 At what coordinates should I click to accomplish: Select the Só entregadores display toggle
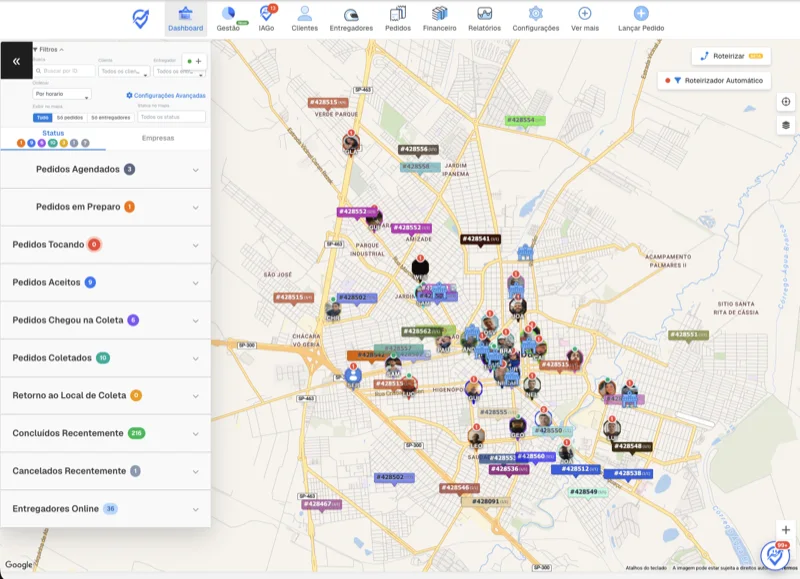pyautogui.click(x=111, y=117)
